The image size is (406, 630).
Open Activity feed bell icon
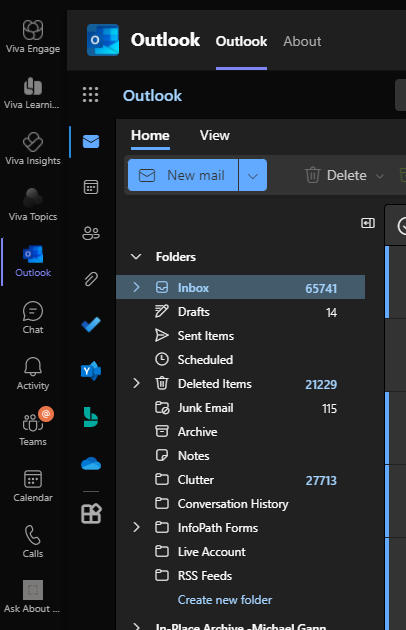[33, 373]
